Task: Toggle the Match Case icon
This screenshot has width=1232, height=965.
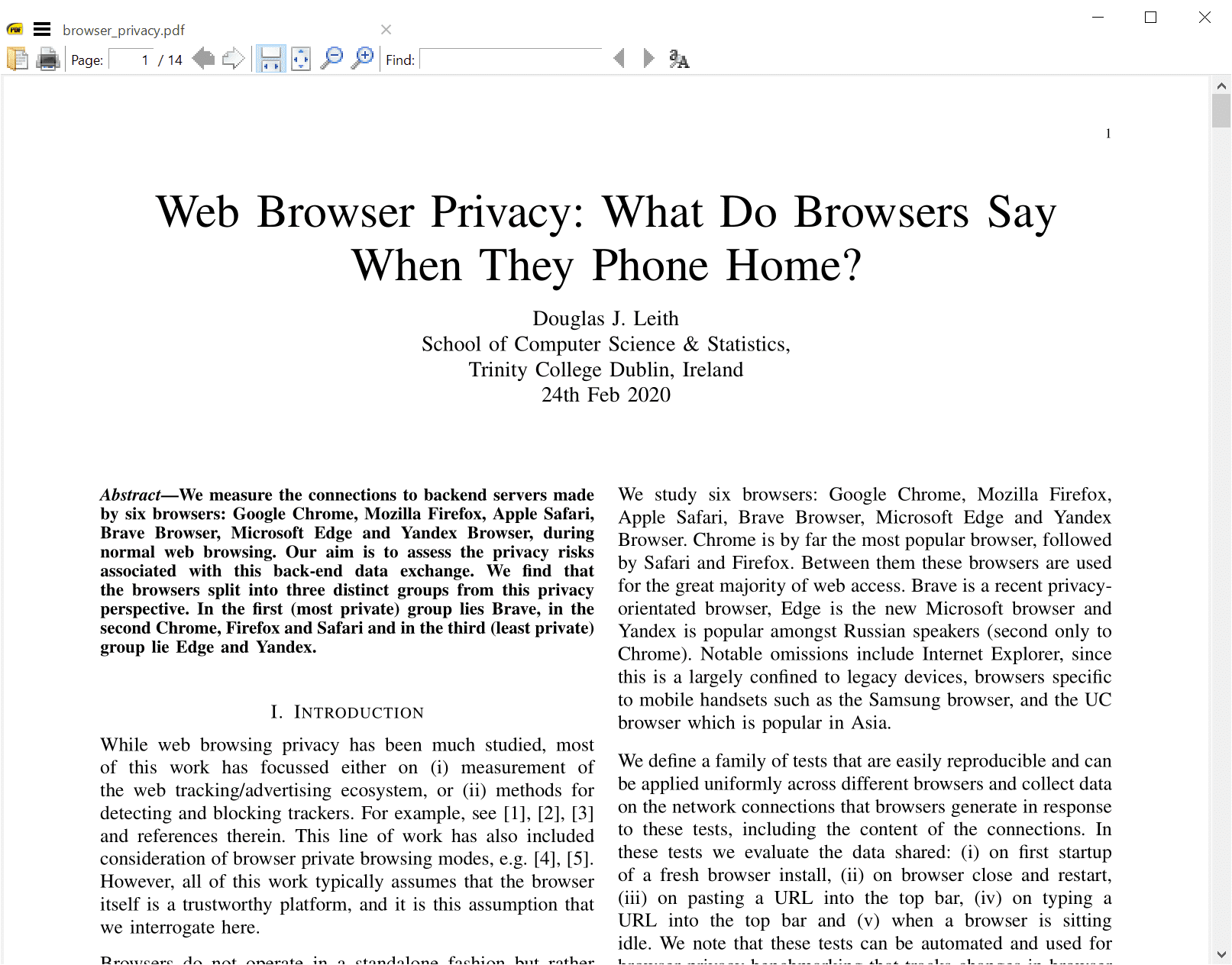Action: click(679, 59)
